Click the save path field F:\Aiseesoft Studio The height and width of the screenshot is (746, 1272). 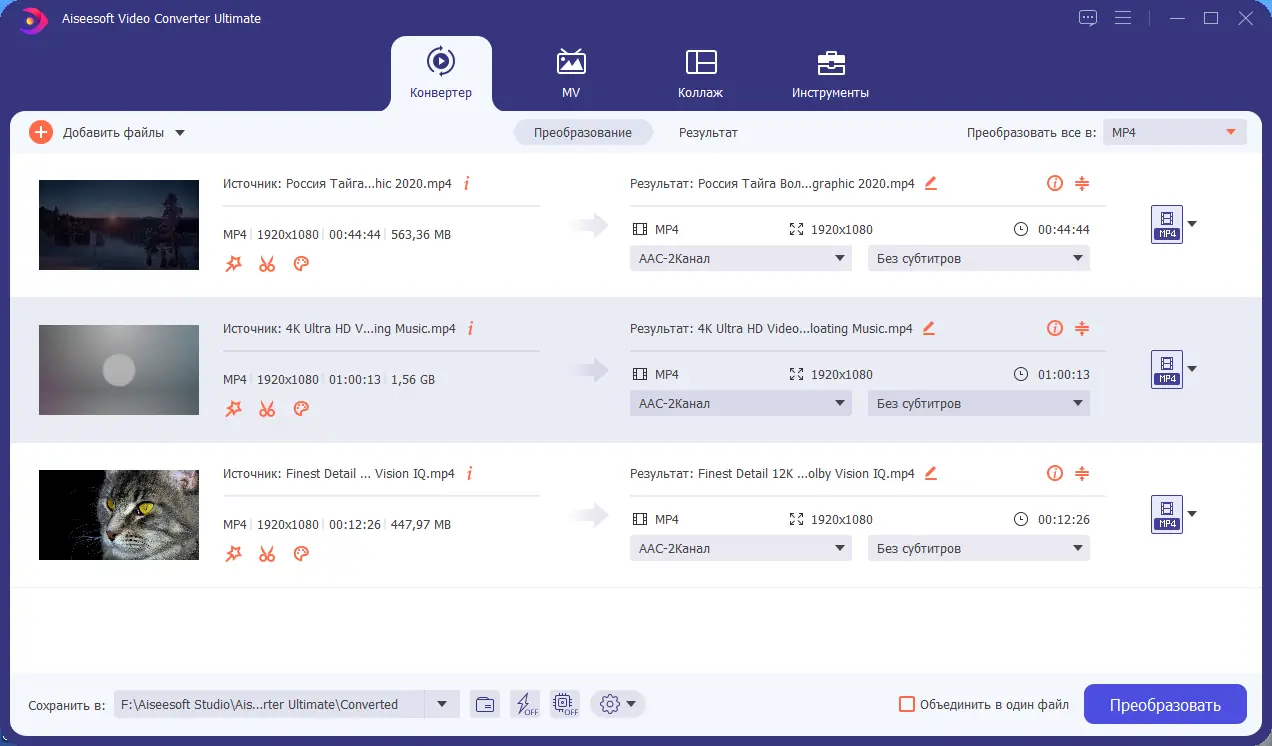click(269, 704)
